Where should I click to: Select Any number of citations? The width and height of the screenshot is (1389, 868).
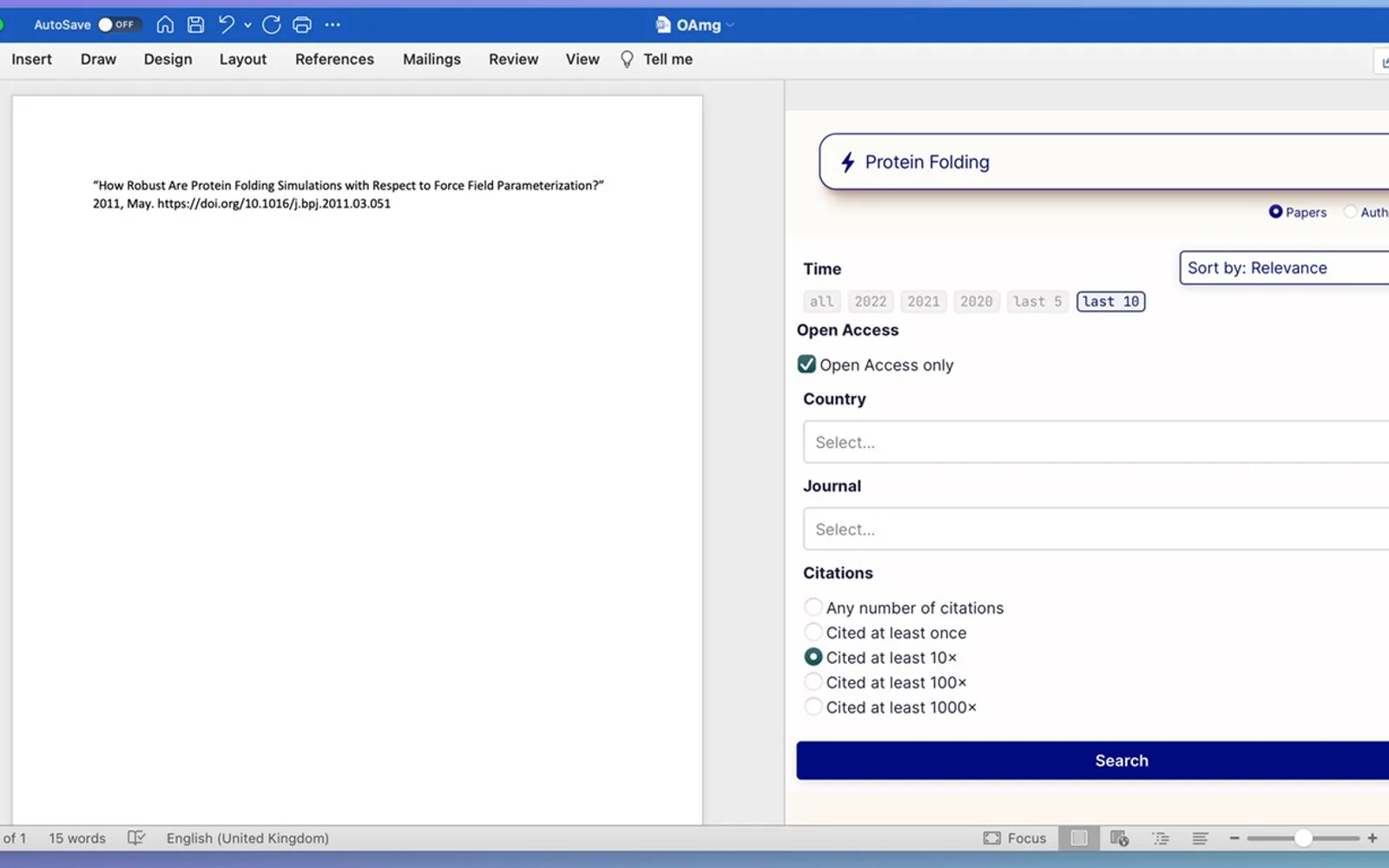pyautogui.click(x=813, y=607)
